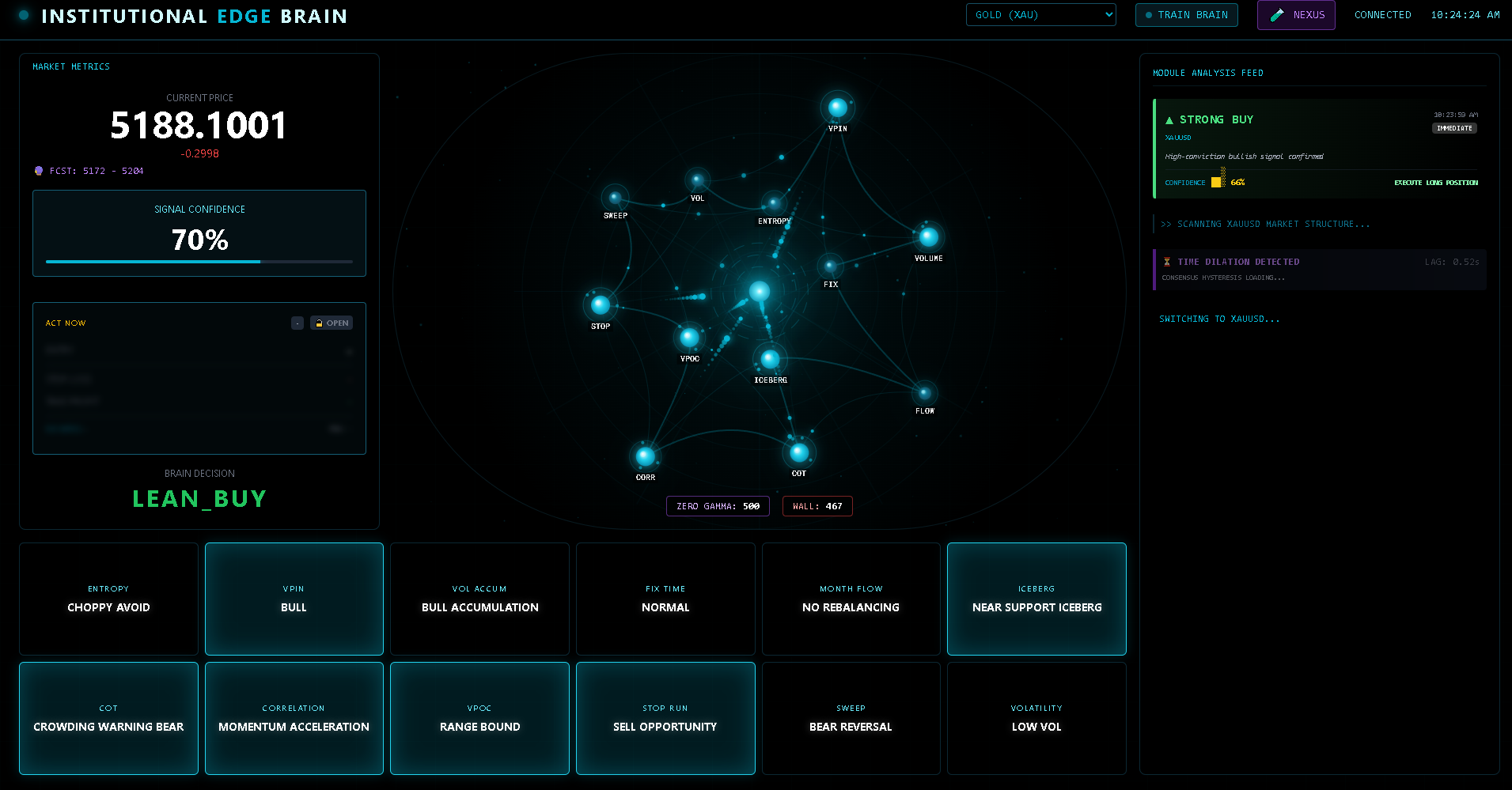The width and height of the screenshot is (1512, 790).
Task: Open the COT Crowding Warning Bear card
Action: click(x=108, y=718)
